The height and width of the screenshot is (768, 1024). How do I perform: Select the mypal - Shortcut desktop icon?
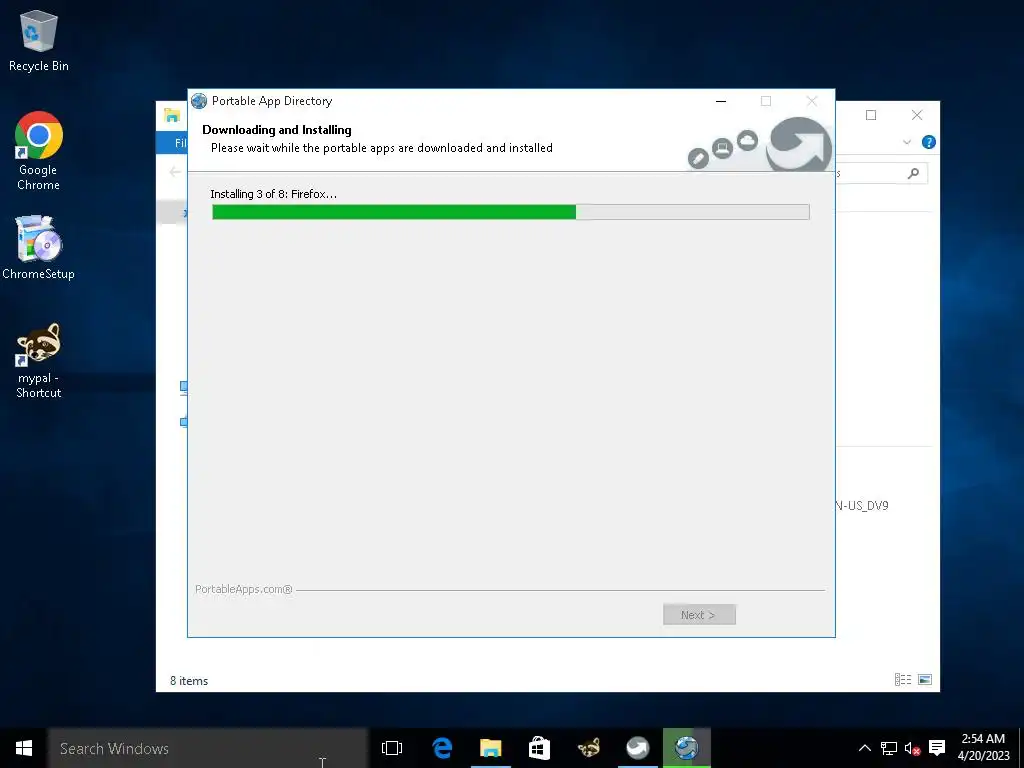pyautogui.click(x=39, y=360)
